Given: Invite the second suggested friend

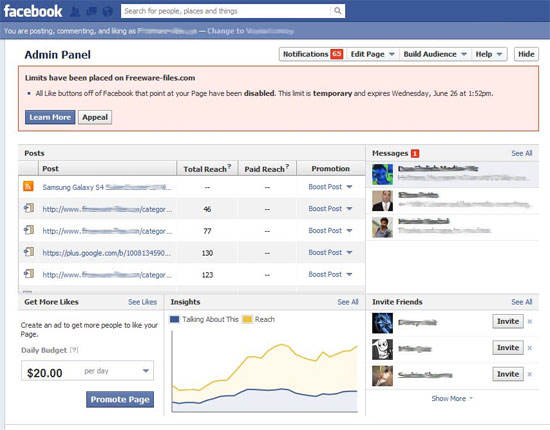Looking at the screenshot, I should tap(508, 348).
